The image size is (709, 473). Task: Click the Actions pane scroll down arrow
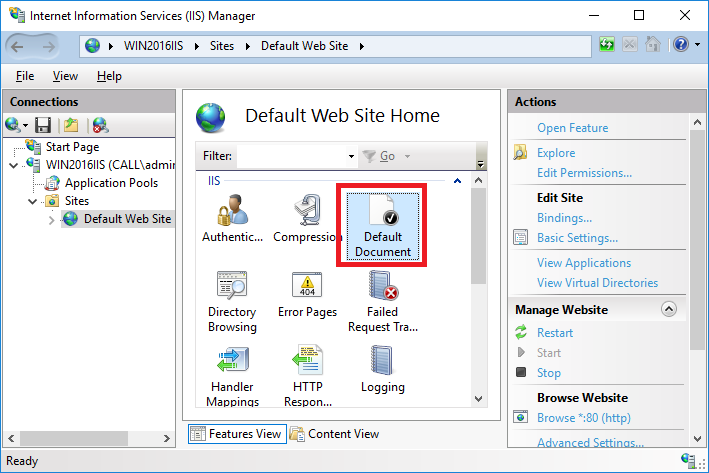point(697,438)
